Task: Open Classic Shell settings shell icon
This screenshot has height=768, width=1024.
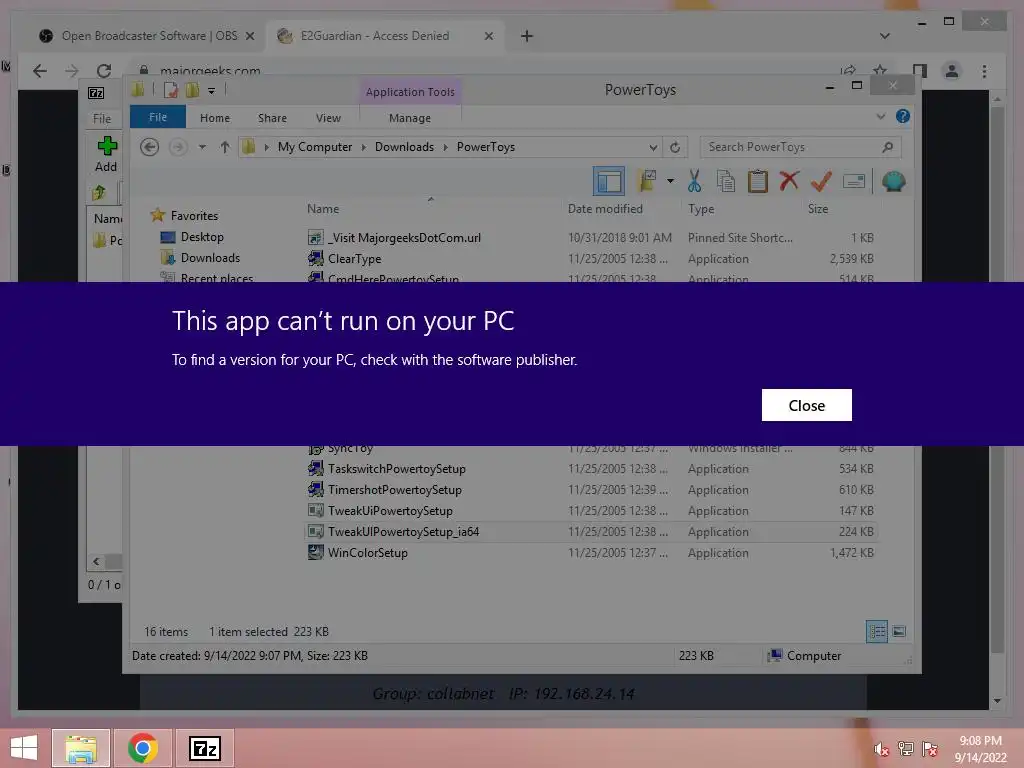Action: click(x=893, y=181)
